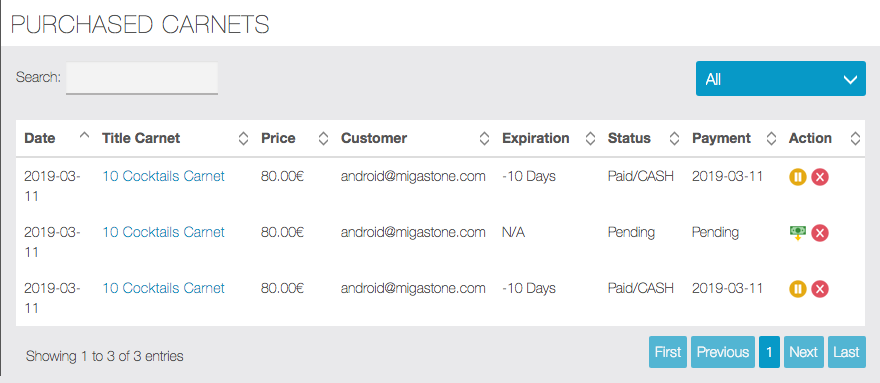Jump to the Last page

point(847,352)
